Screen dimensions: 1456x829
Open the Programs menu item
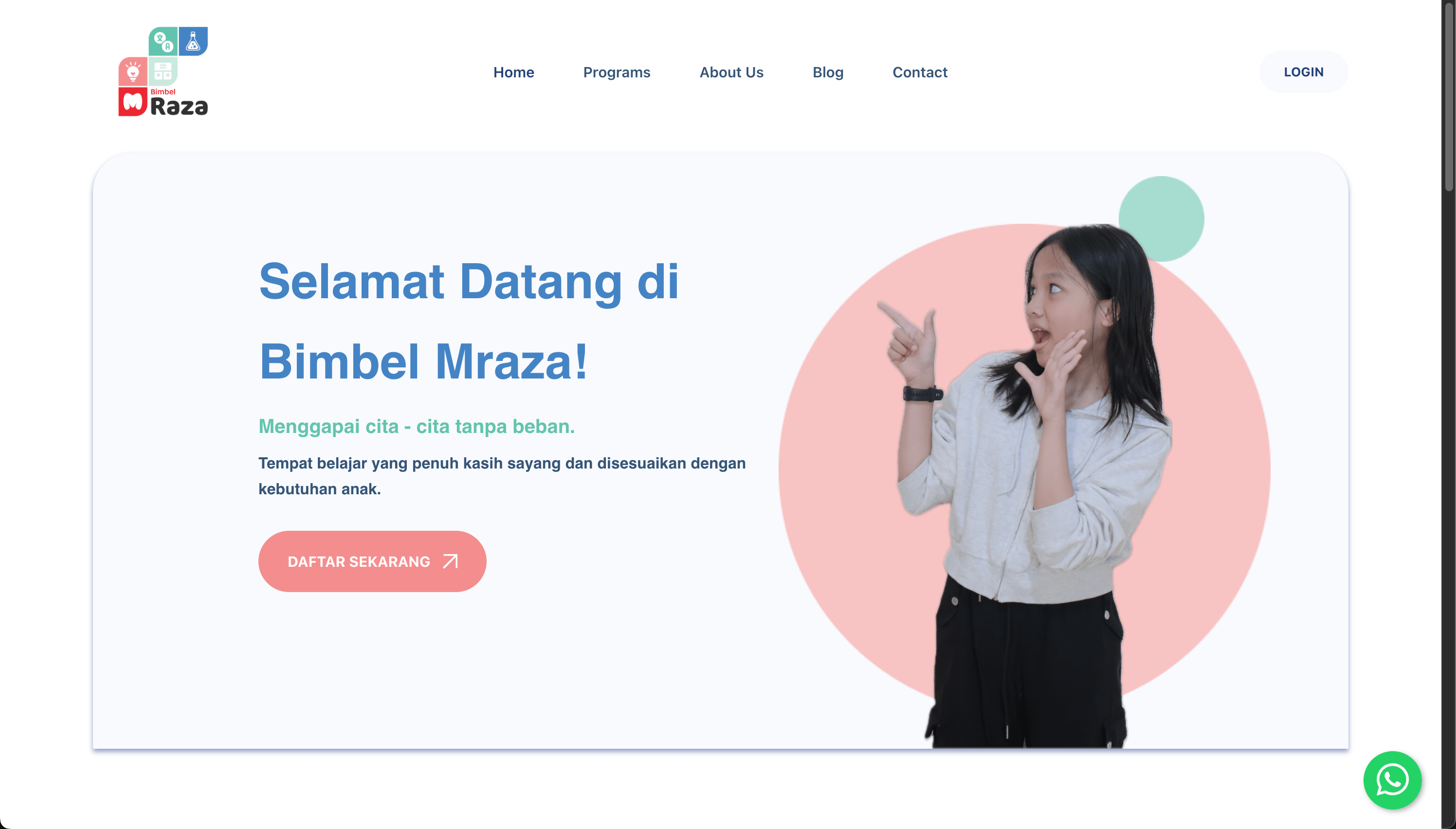tap(617, 72)
